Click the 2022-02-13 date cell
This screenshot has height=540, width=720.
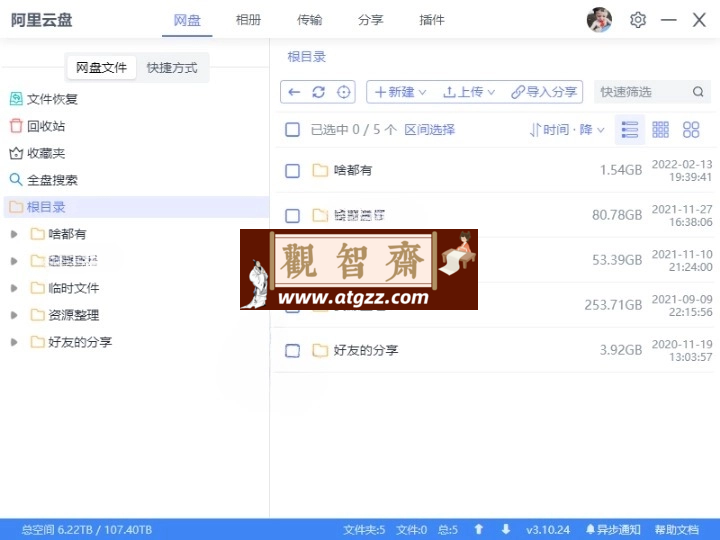[682, 171]
